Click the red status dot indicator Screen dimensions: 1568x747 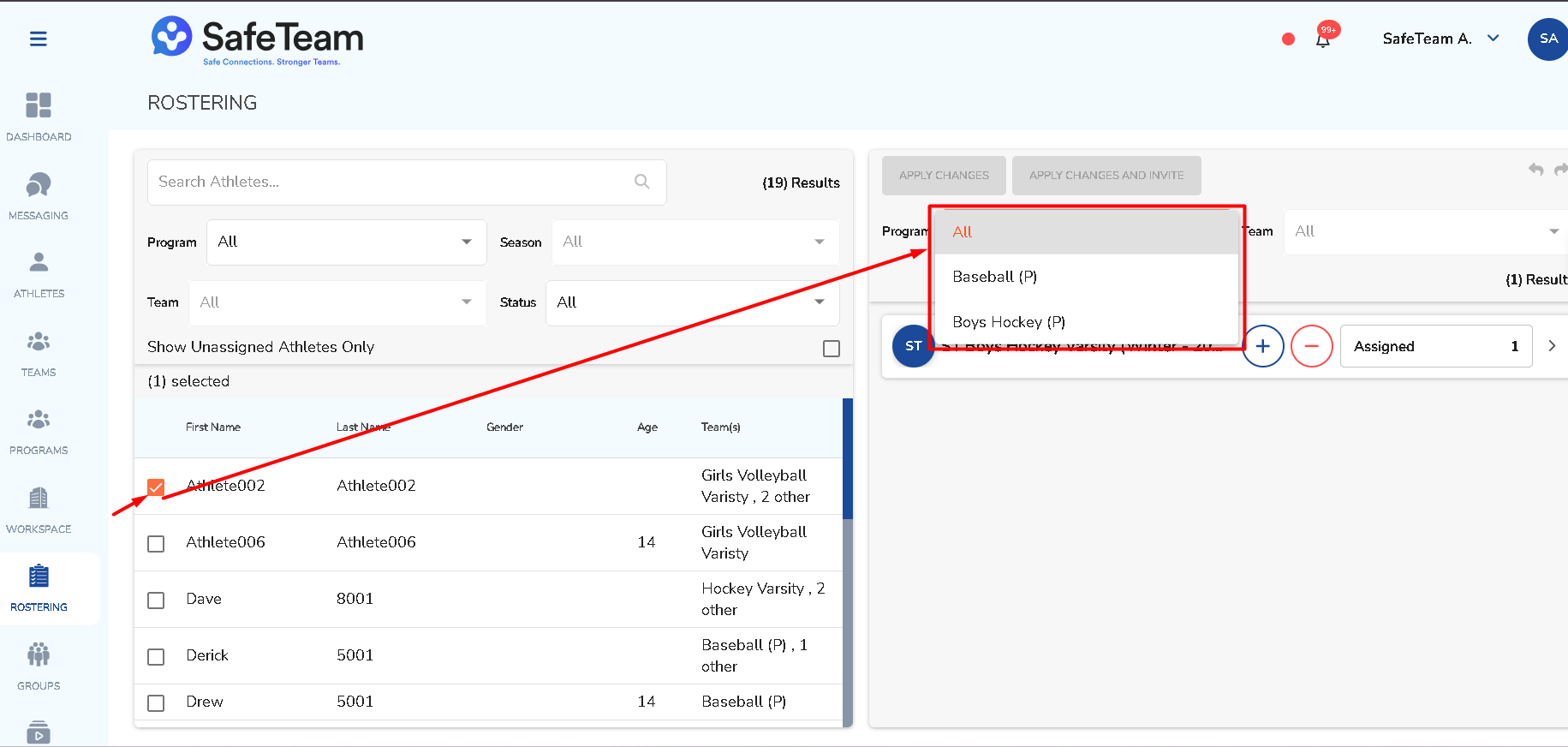pyautogui.click(x=1288, y=39)
